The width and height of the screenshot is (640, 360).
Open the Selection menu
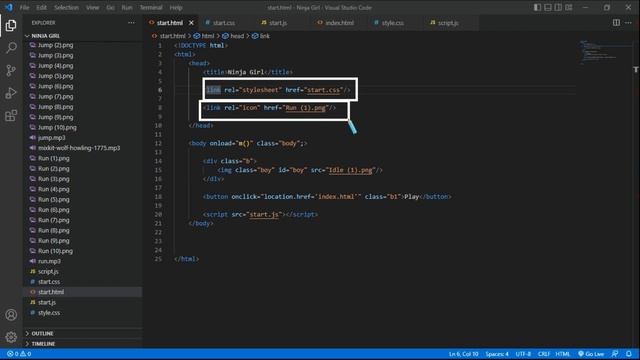click(66, 7)
